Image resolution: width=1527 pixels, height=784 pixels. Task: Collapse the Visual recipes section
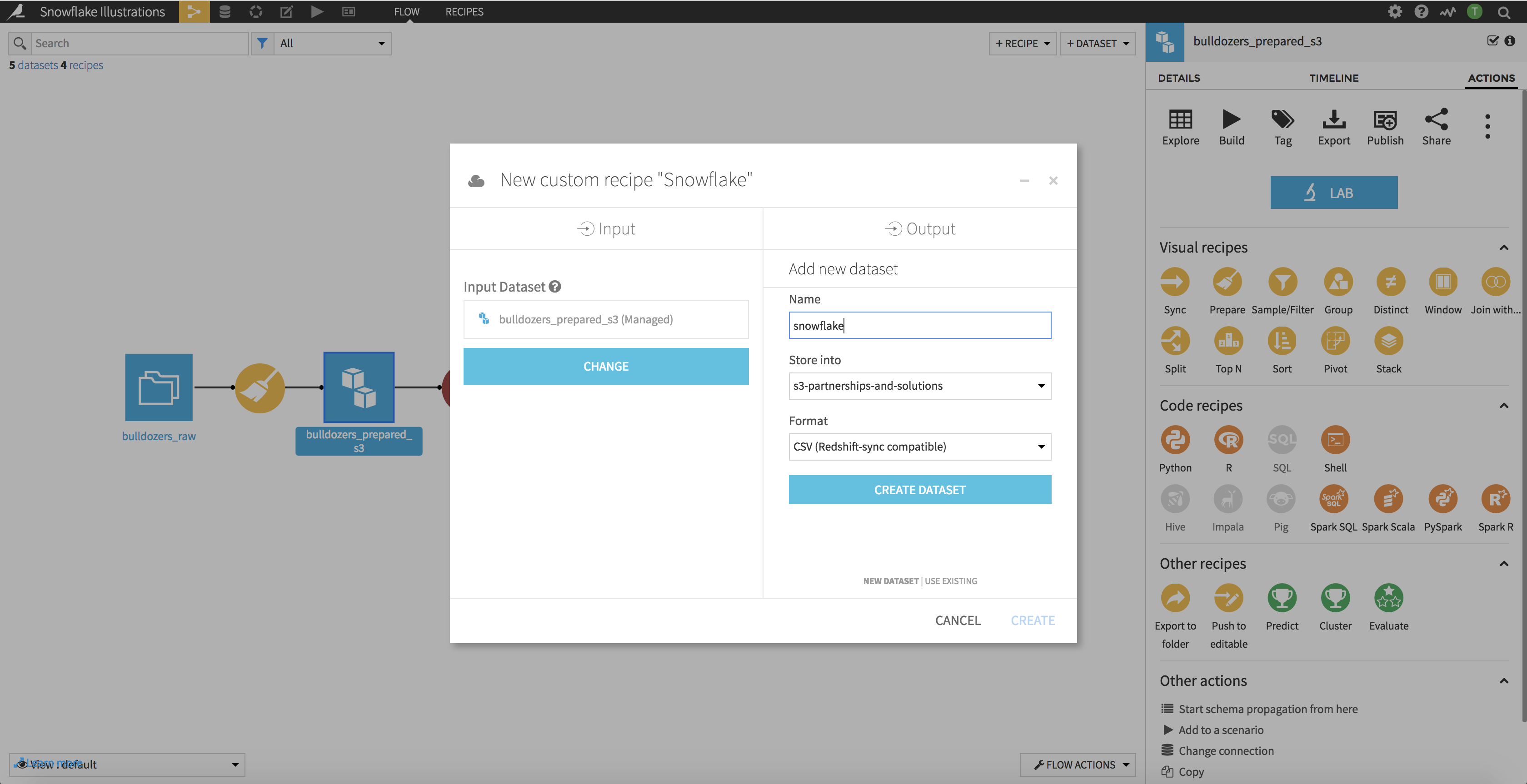pyautogui.click(x=1504, y=248)
